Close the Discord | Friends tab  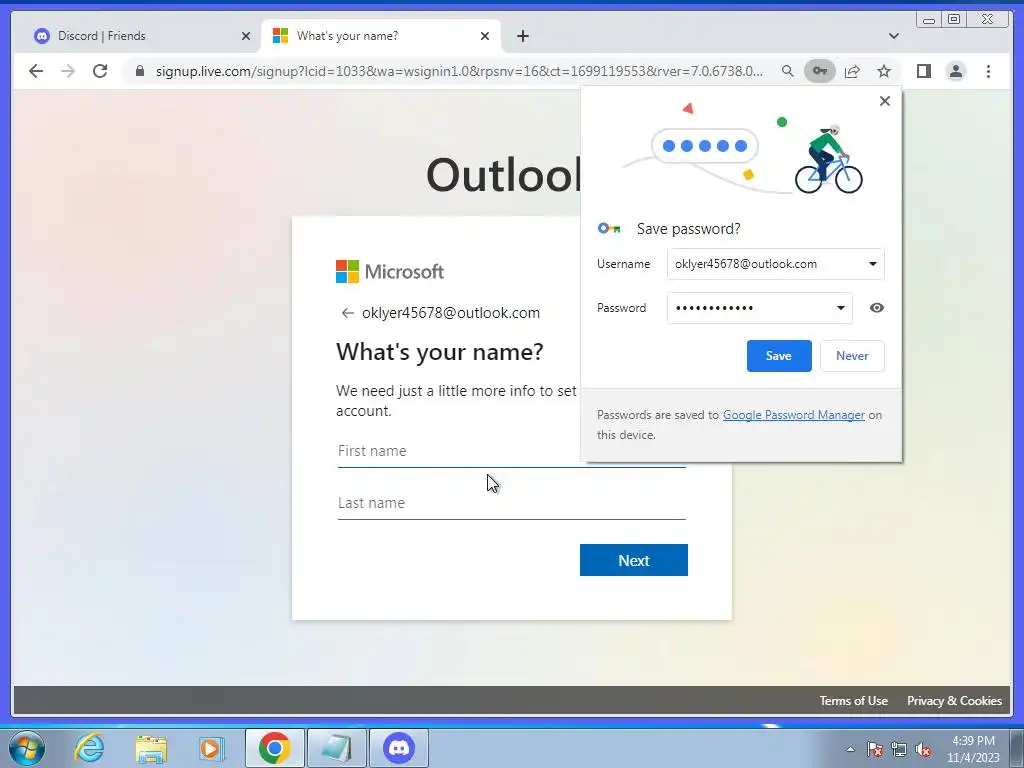point(246,36)
